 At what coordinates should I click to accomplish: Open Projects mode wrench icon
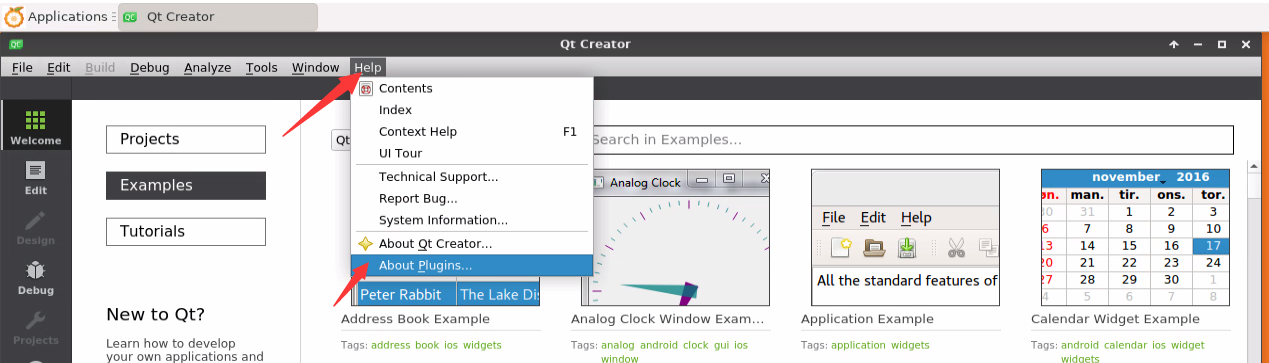coord(35,327)
